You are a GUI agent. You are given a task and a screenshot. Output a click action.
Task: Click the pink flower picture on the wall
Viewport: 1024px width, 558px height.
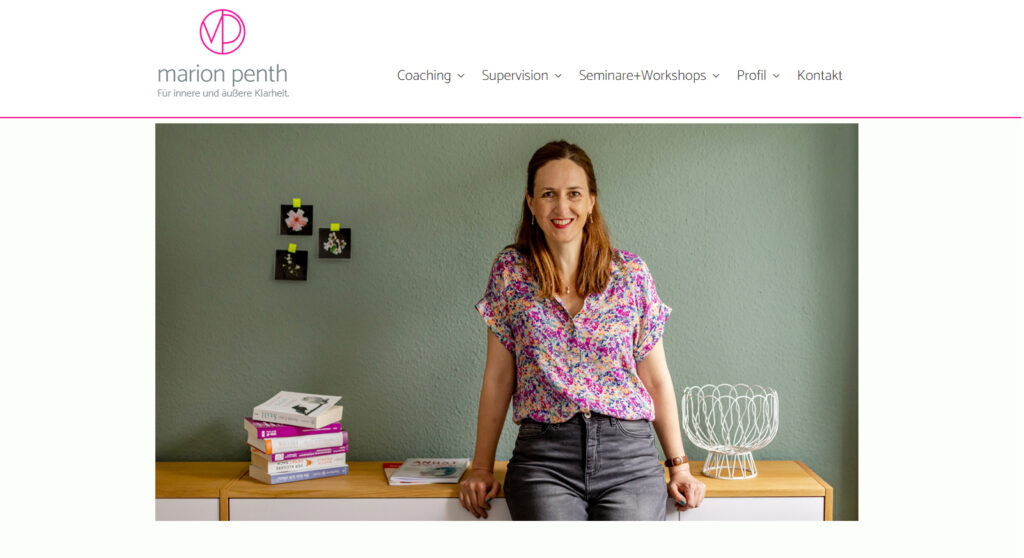pos(296,220)
